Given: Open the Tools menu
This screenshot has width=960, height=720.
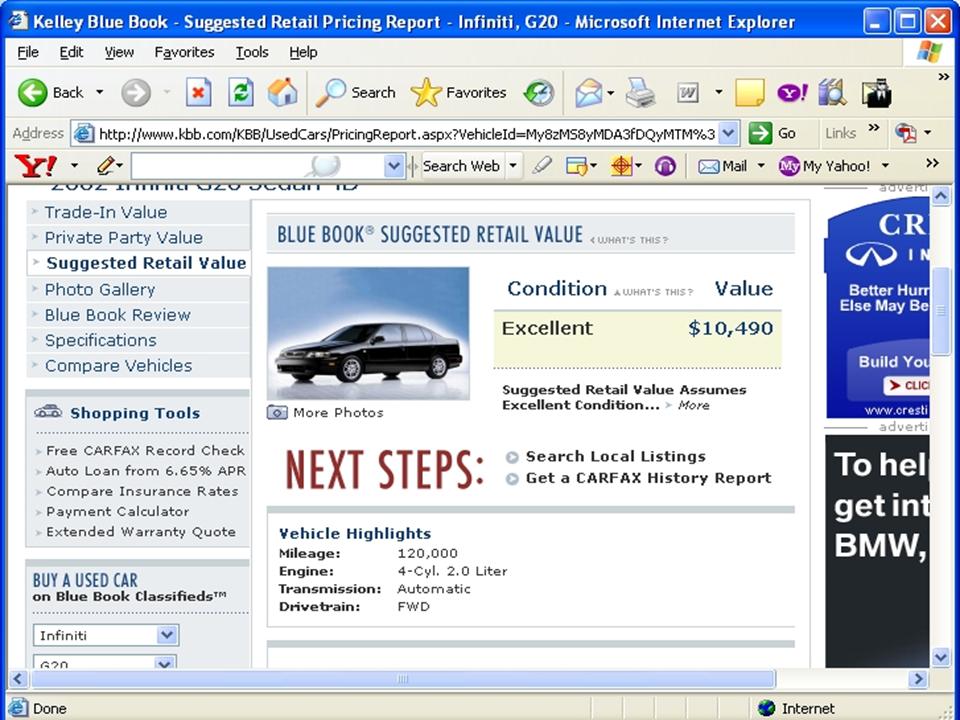Looking at the screenshot, I should point(252,52).
